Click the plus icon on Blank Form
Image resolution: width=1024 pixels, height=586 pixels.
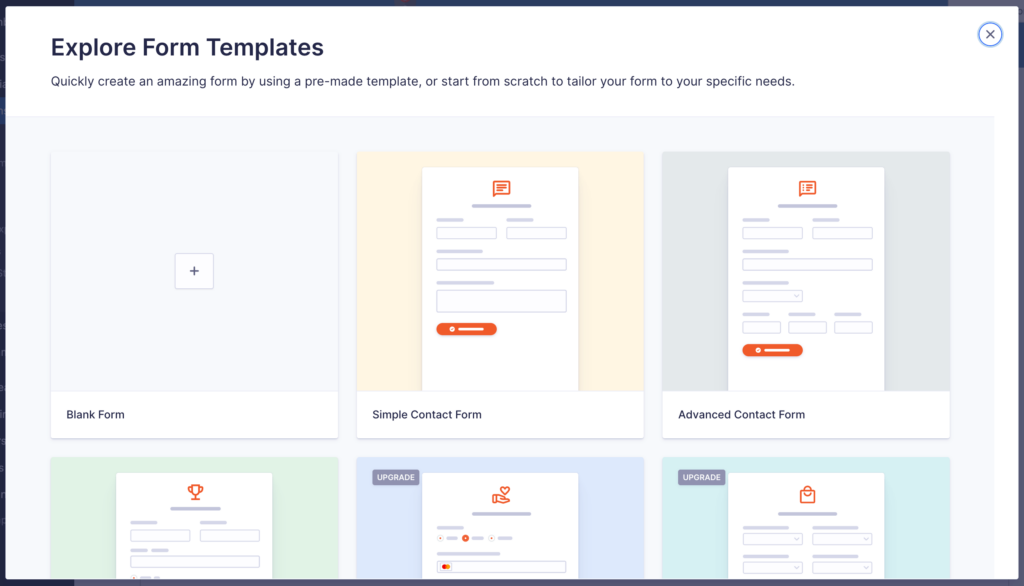[194, 271]
